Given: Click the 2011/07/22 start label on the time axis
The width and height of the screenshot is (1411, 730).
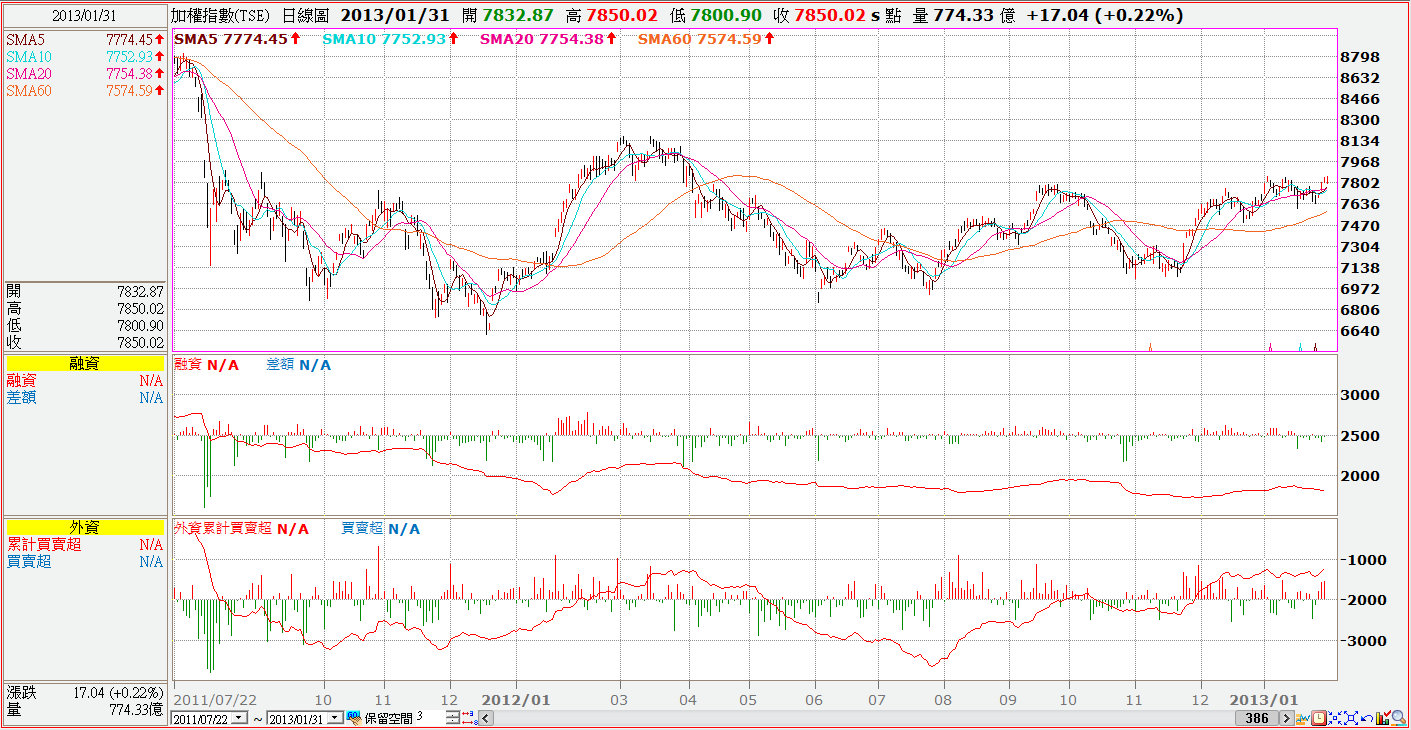Looking at the screenshot, I should (213, 699).
